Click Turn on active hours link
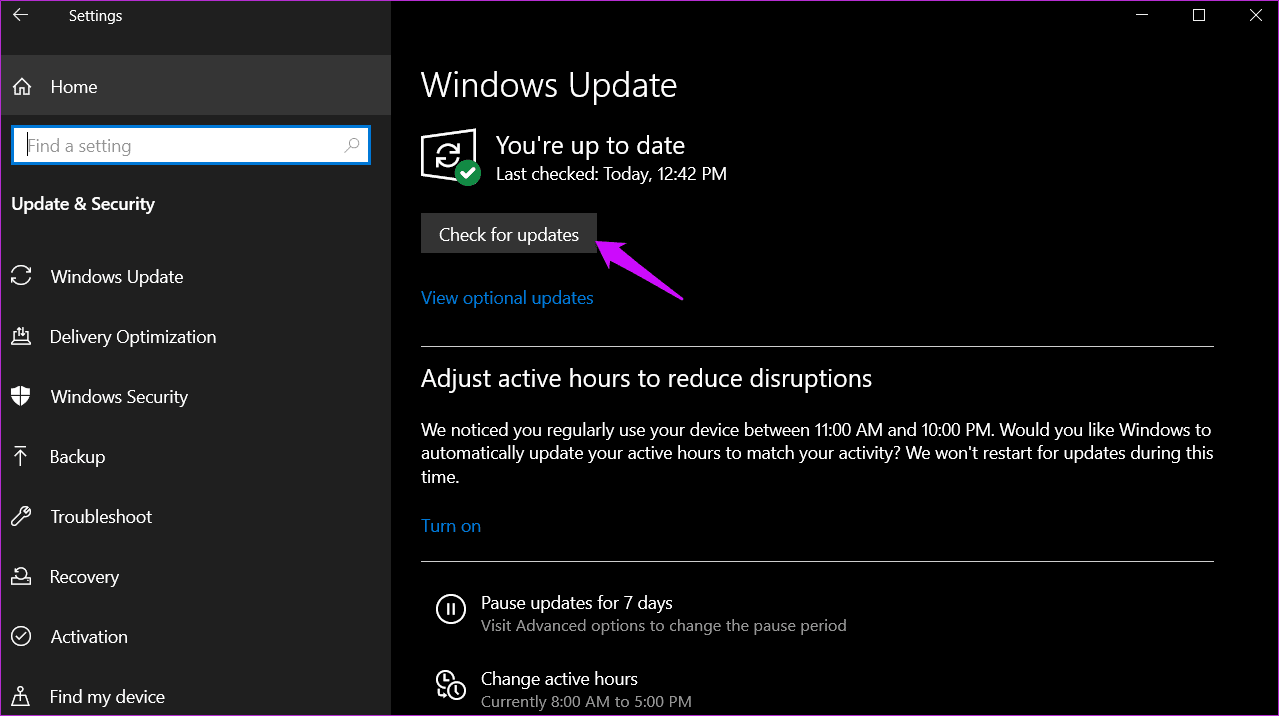This screenshot has height=716, width=1279. coord(451,526)
